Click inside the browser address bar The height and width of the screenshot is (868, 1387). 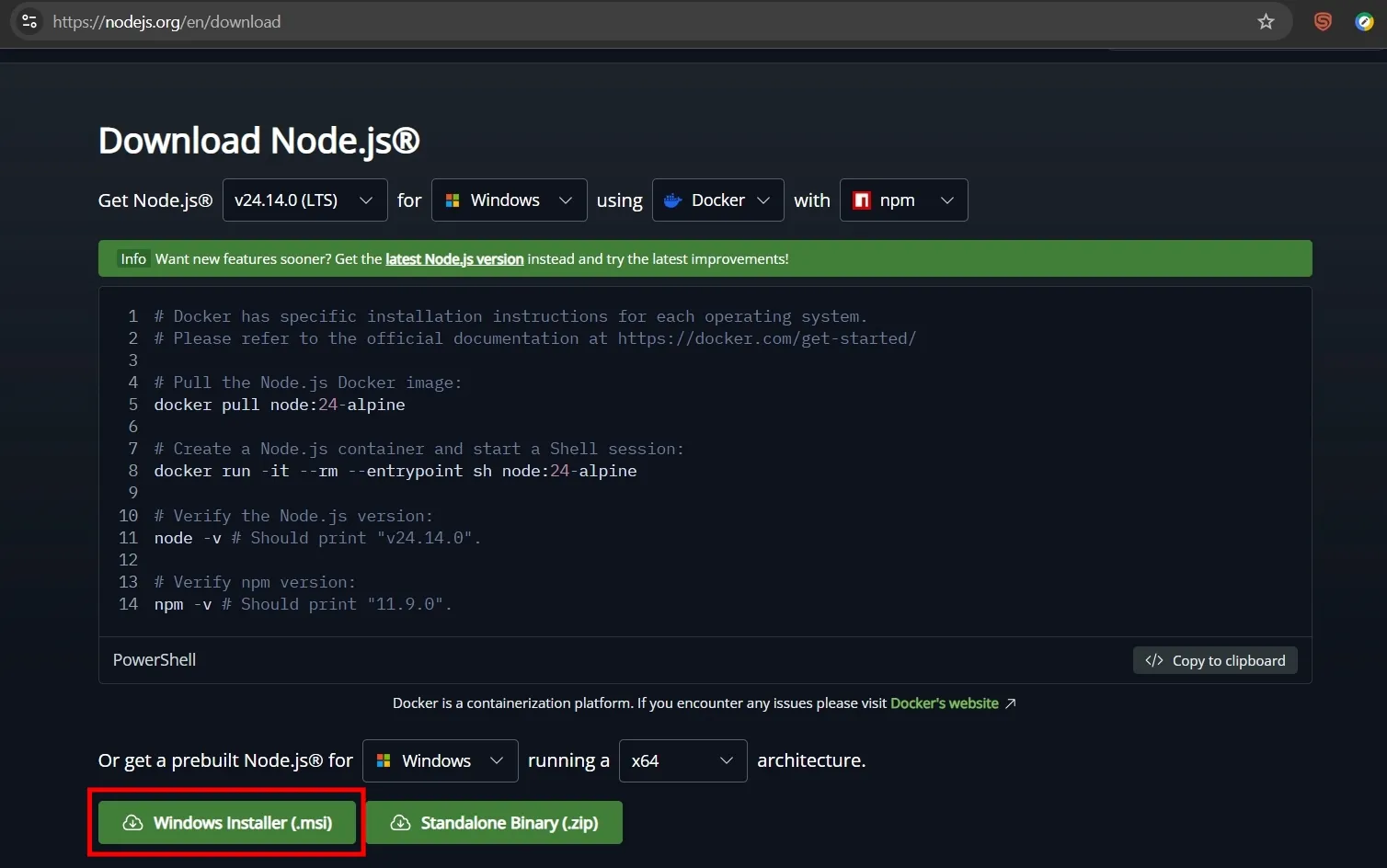tap(552, 21)
